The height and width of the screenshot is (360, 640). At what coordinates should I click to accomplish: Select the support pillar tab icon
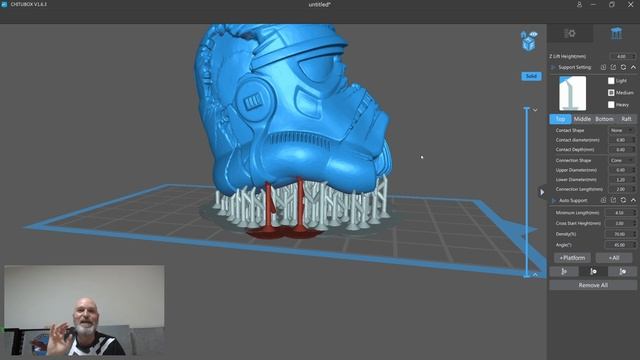[616, 33]
